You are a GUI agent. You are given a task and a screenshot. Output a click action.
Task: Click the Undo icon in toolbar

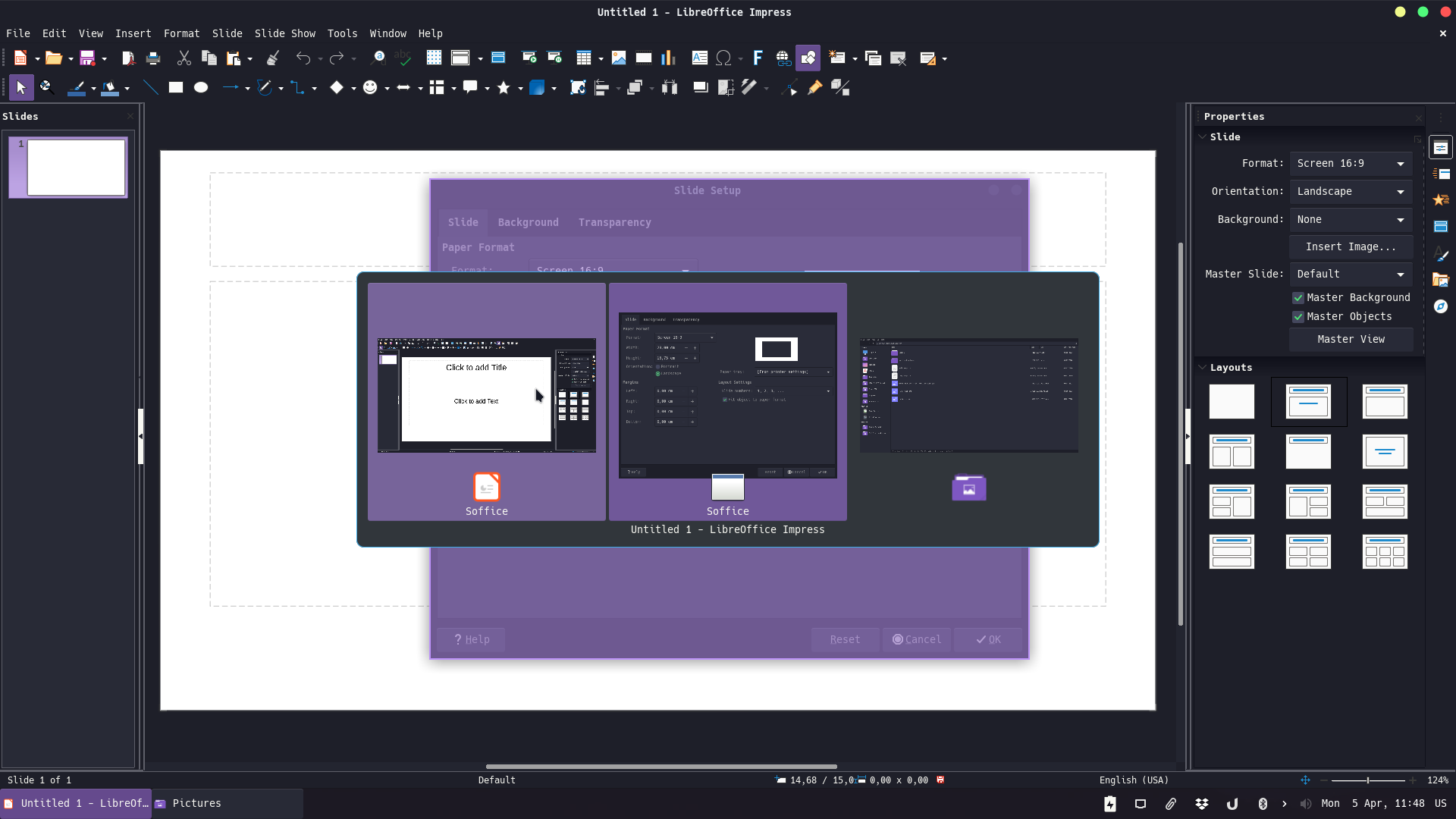click(x=303, y=58)
